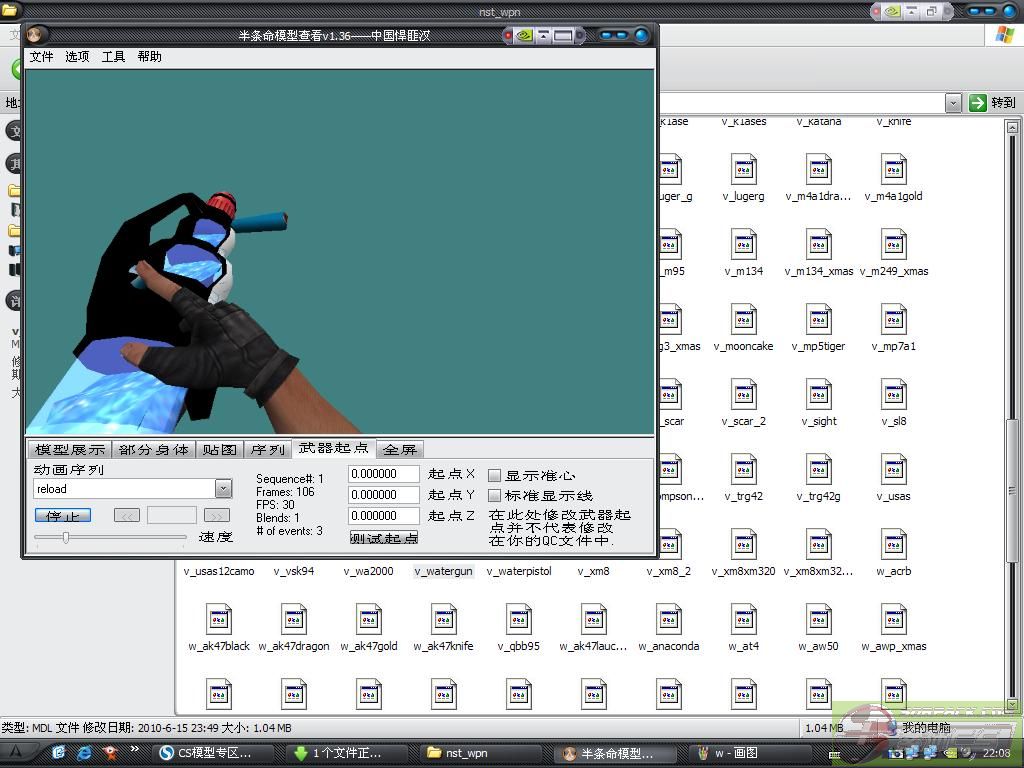Open the v_m4a1gold model file

(x=894, y=170)
